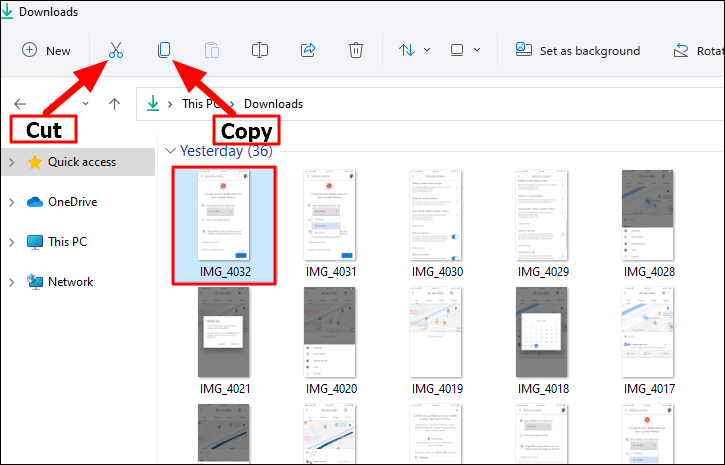
Task: Click the Back navigation arrow
Action: 20,103
